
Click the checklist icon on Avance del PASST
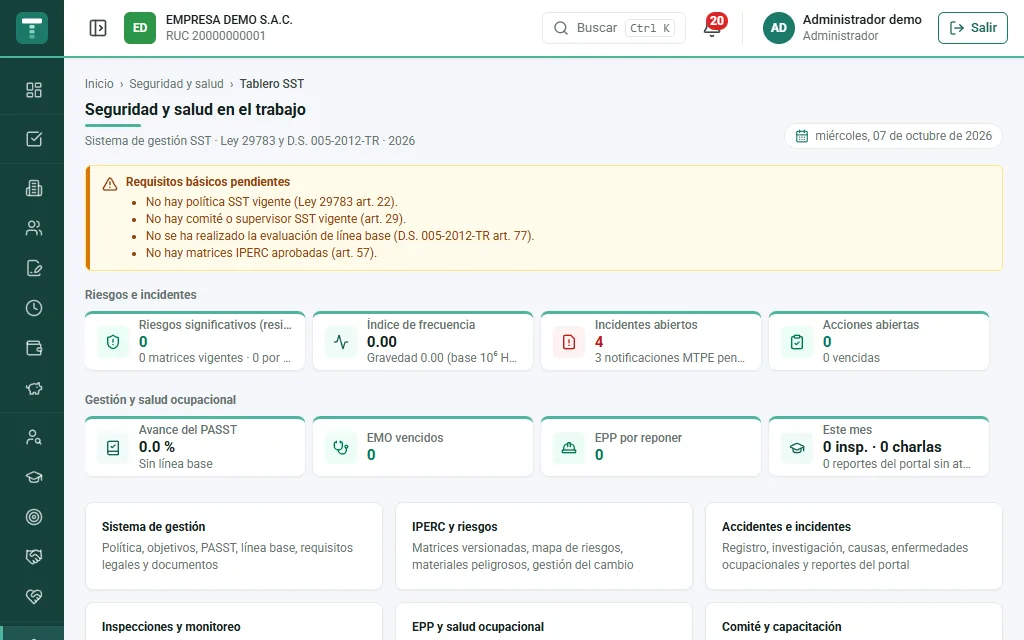(x=113, y=447)
